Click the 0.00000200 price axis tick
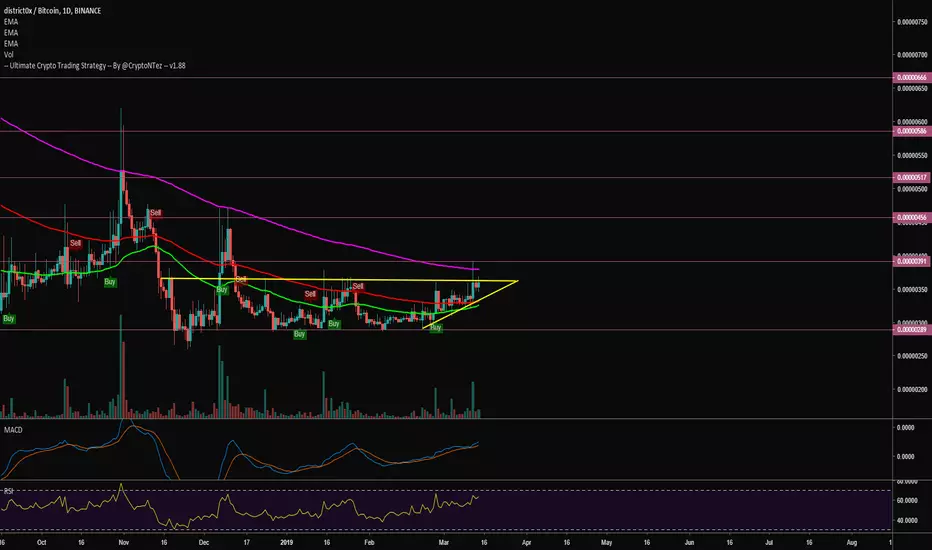This screenshot has height=550, width=932. tap(912, 389)
